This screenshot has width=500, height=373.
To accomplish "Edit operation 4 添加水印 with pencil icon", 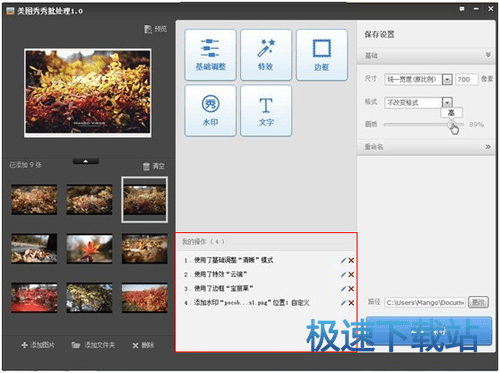I will click(343, 303).
